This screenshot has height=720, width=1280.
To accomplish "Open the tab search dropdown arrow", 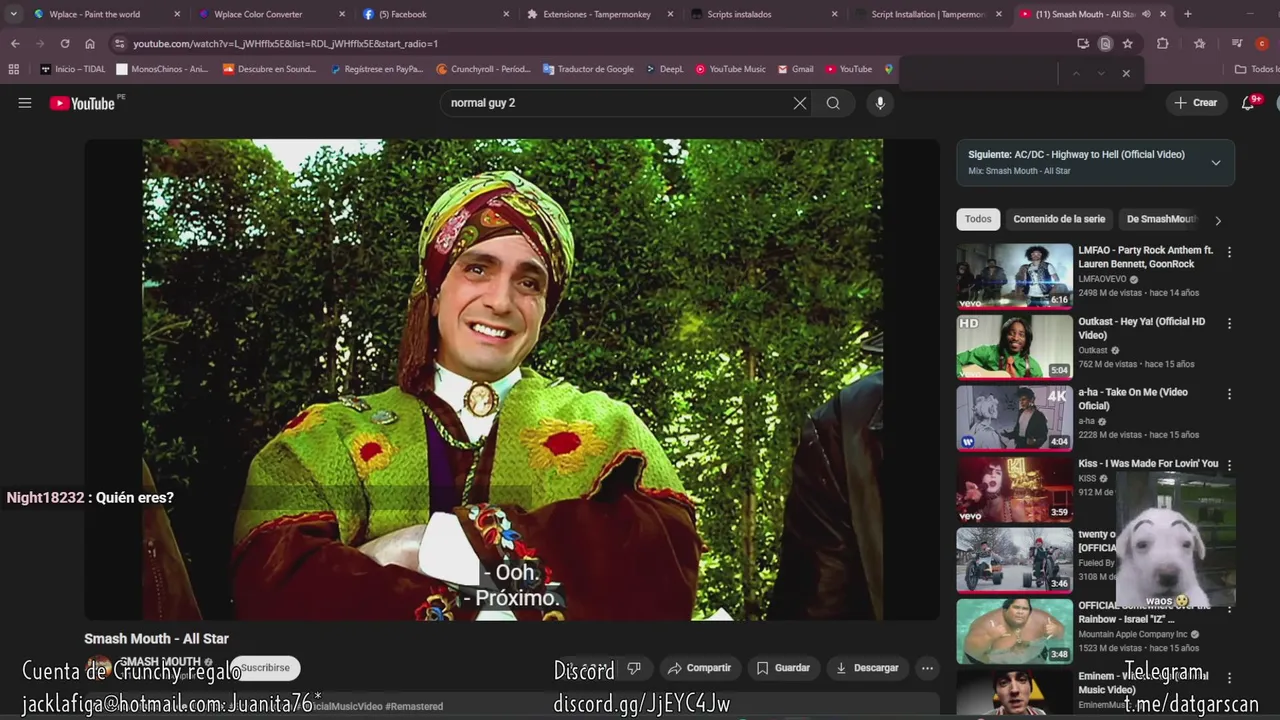I will pos(13,14).
